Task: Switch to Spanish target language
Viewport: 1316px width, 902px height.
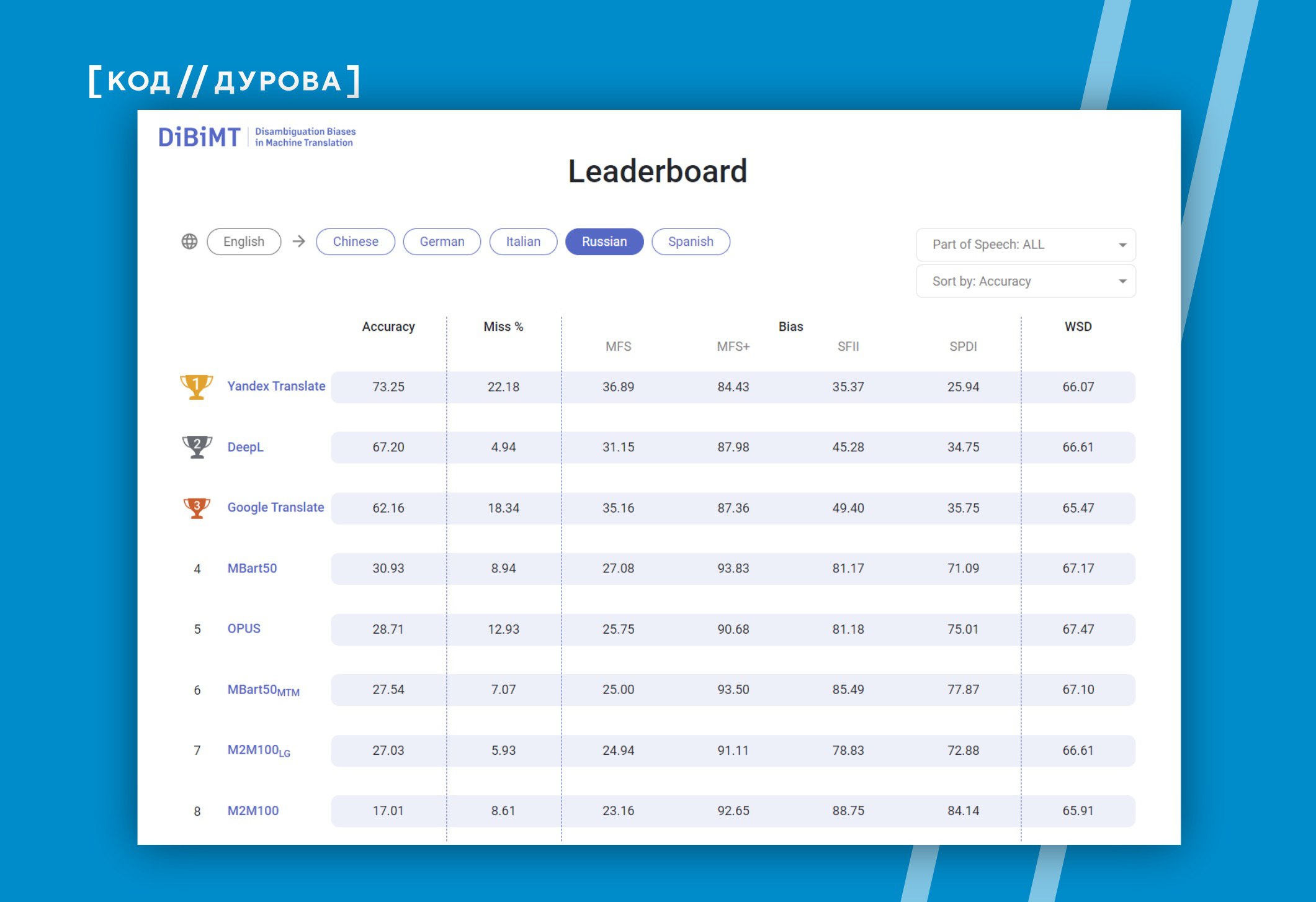Action: pos(690,241)
